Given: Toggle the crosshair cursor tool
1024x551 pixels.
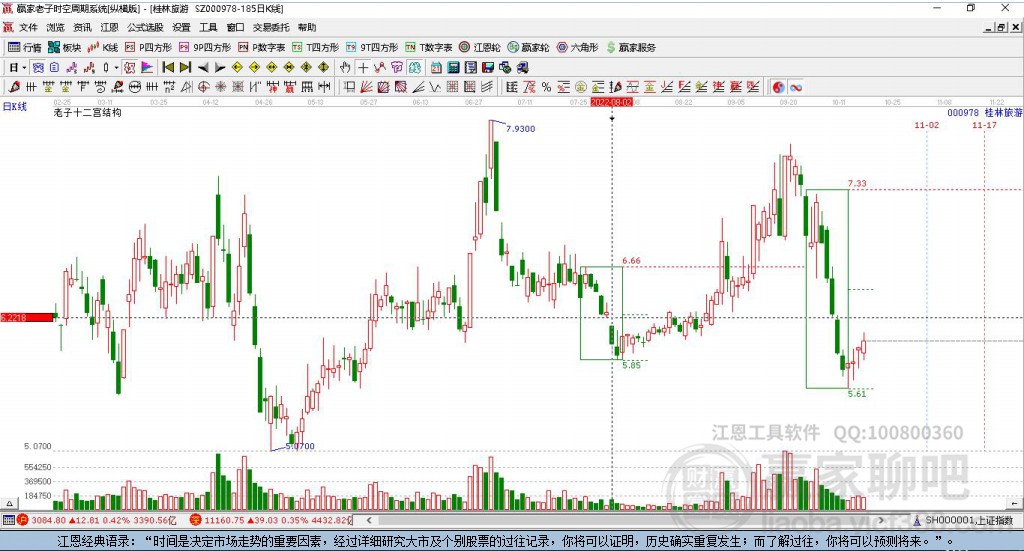Looking at the screenshot, I should click(x=363, y=67).
